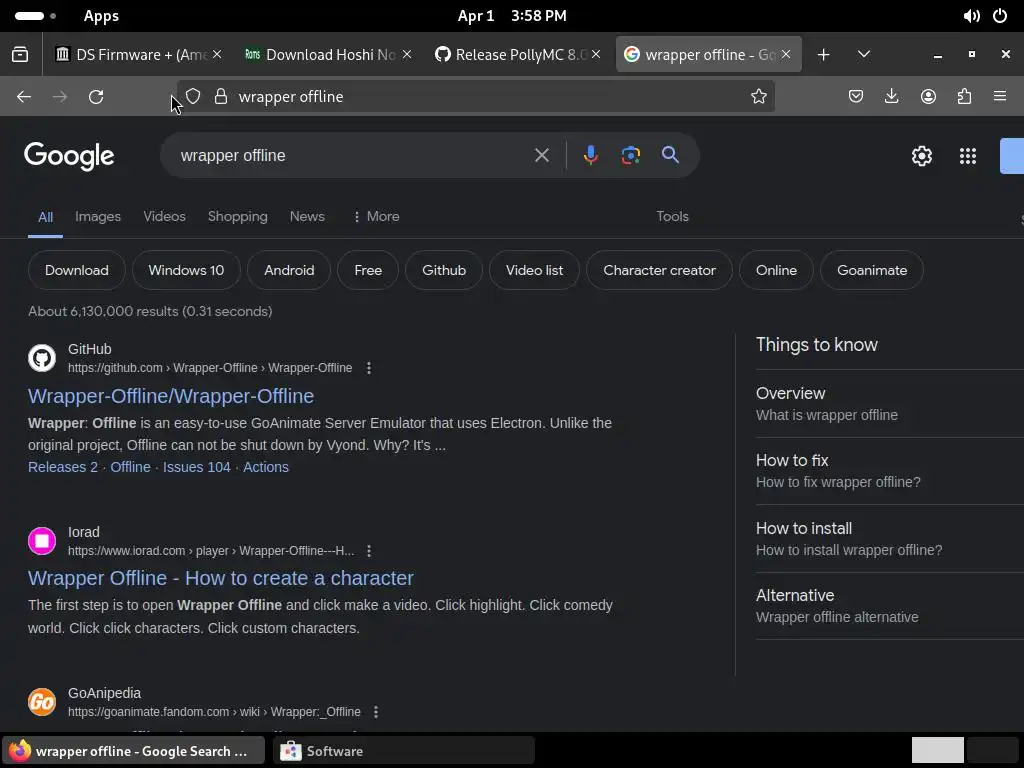Open the Actions sitelink

click(x=266, y=467)
